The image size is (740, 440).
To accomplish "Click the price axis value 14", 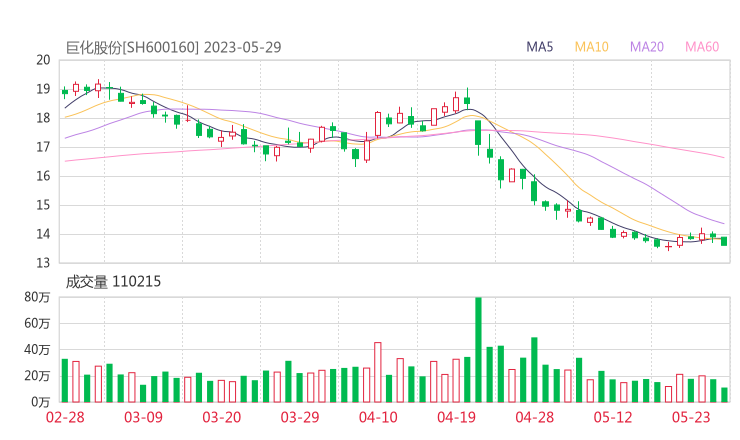I will click(43, 234).
